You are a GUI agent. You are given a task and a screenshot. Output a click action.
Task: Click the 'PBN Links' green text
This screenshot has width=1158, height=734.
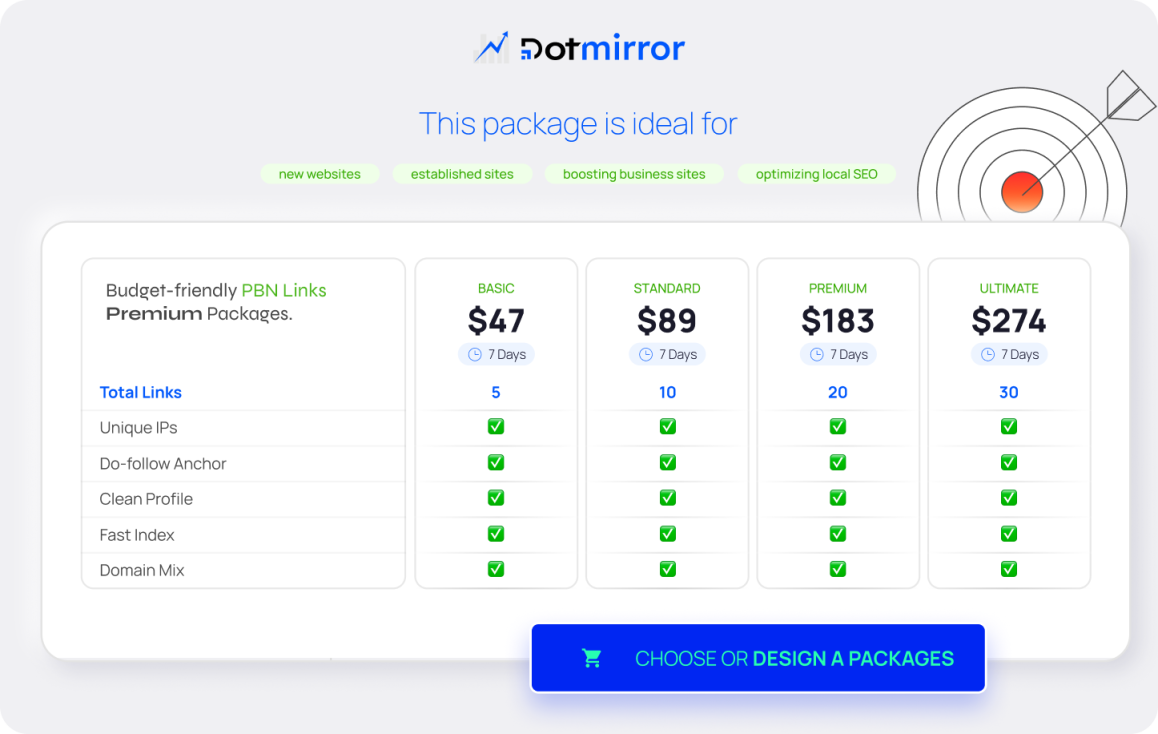coord(284,290)
